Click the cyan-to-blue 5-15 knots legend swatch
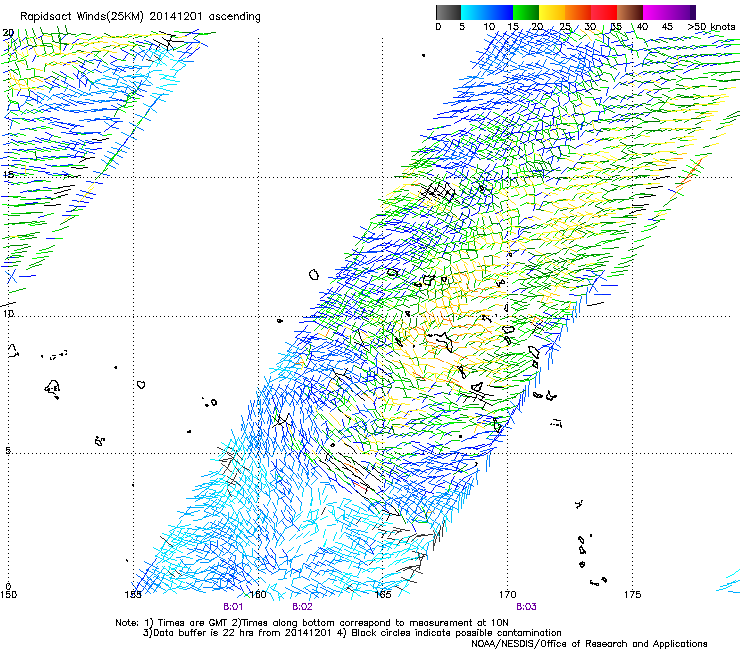This screenshot has width=740, height=650. [487, 12]
